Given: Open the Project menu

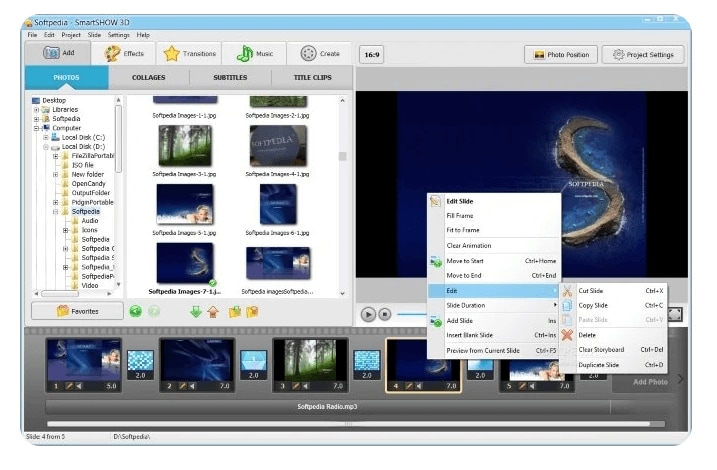Looking at the screenshot, I should [71, 35].
